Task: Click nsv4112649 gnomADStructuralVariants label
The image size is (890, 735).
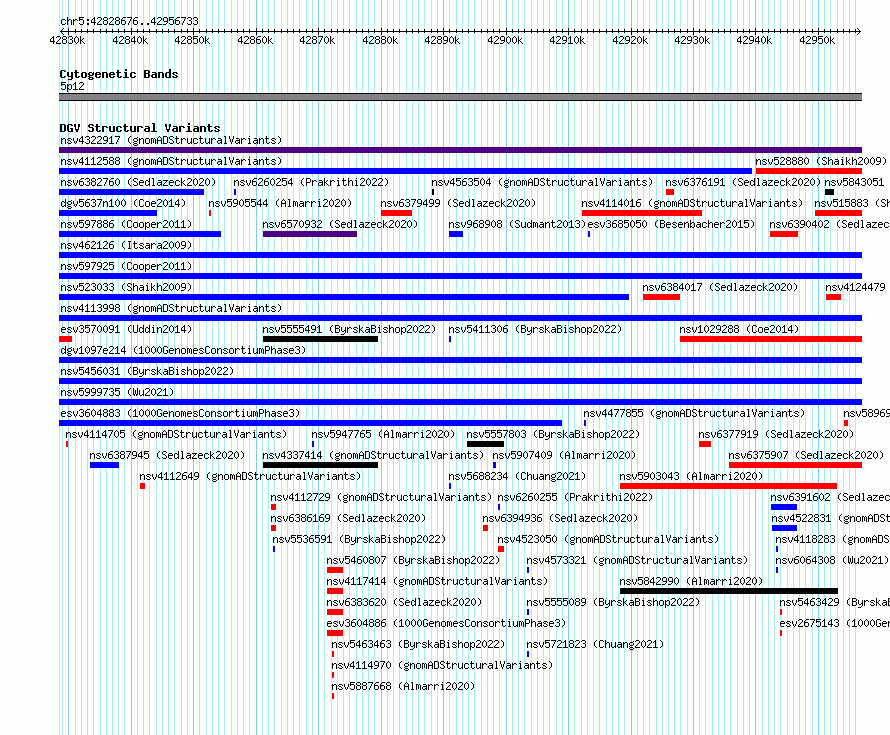Action: coord(250,476)
